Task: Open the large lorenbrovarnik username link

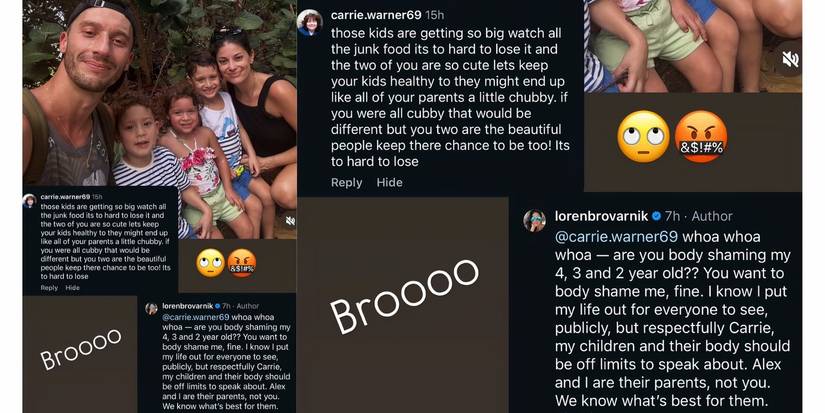Action: point(601,216)
